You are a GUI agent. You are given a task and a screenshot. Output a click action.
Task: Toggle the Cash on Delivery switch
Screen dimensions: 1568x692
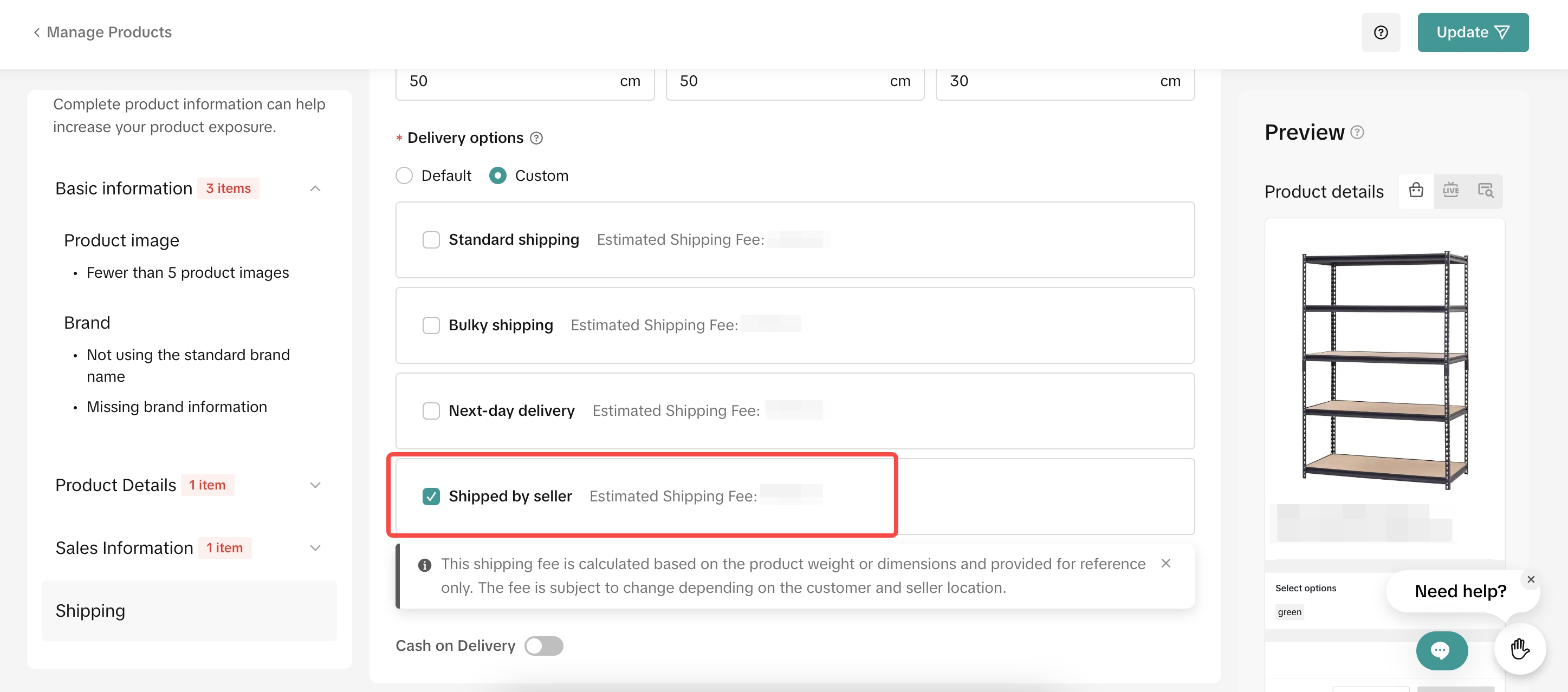tap(543, 645)
